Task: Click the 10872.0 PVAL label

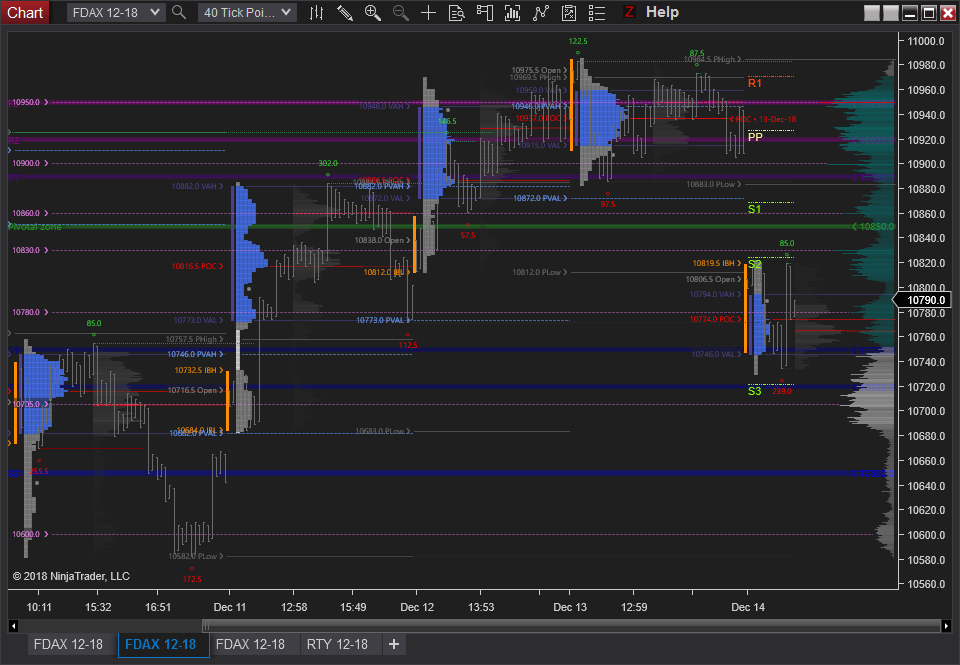Action: [540, 198]
